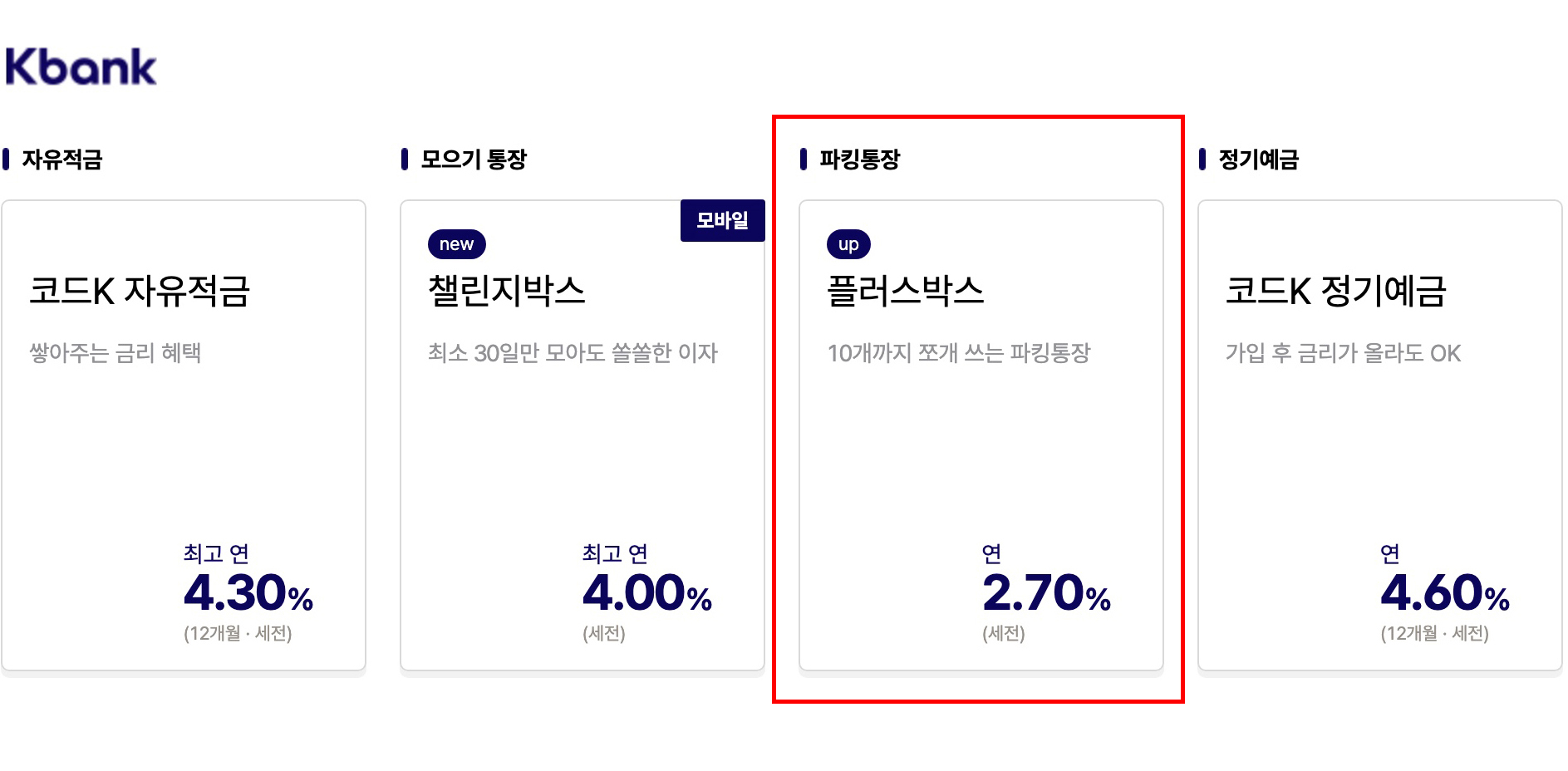Open the highlighted 플러스박스 product card
Image resolution: width=1568 pixels, height=771 pixels.
pos(981,432)
